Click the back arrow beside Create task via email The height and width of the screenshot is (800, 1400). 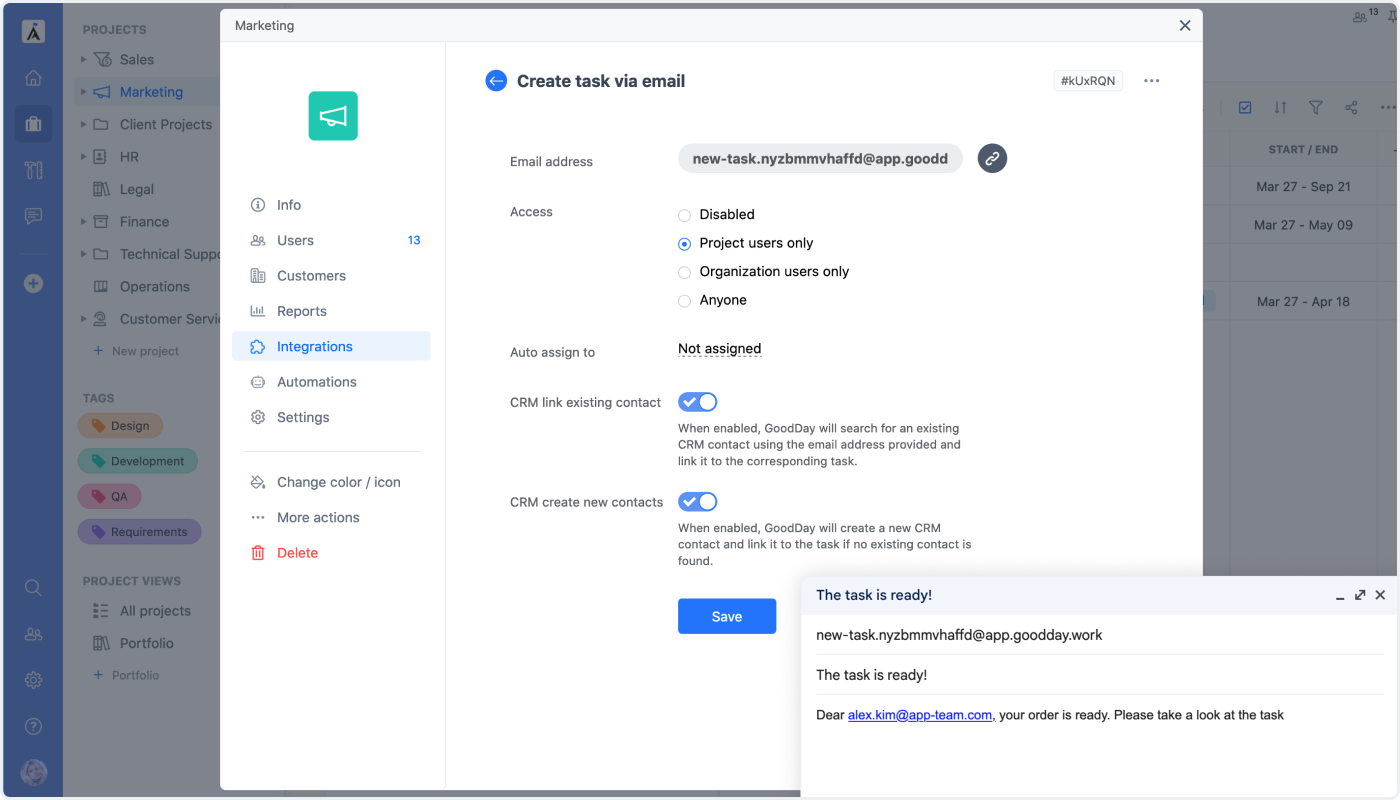[496, 81]
